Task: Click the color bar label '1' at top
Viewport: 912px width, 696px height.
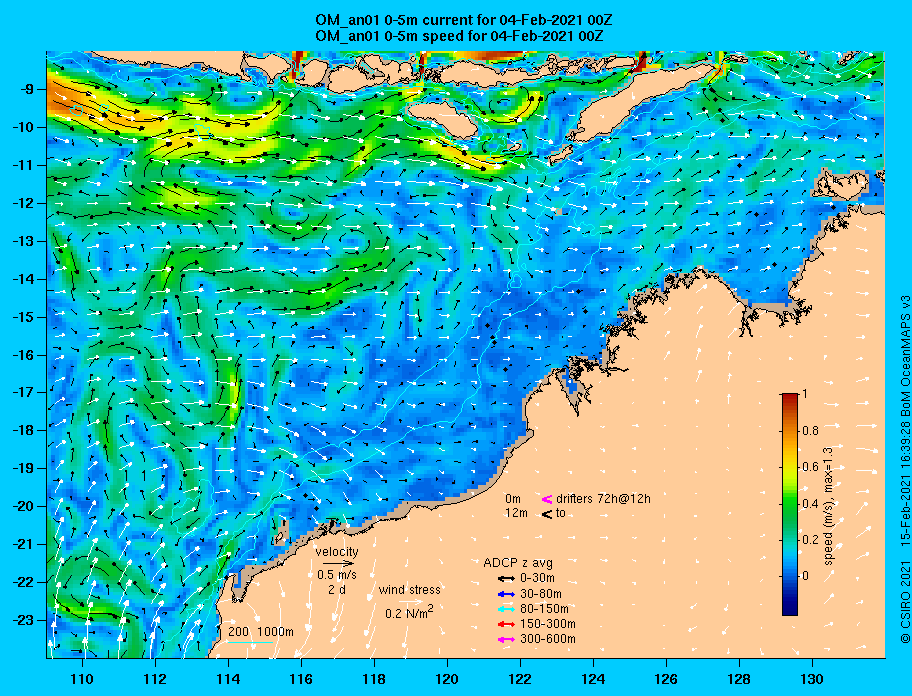Action: 805,394
